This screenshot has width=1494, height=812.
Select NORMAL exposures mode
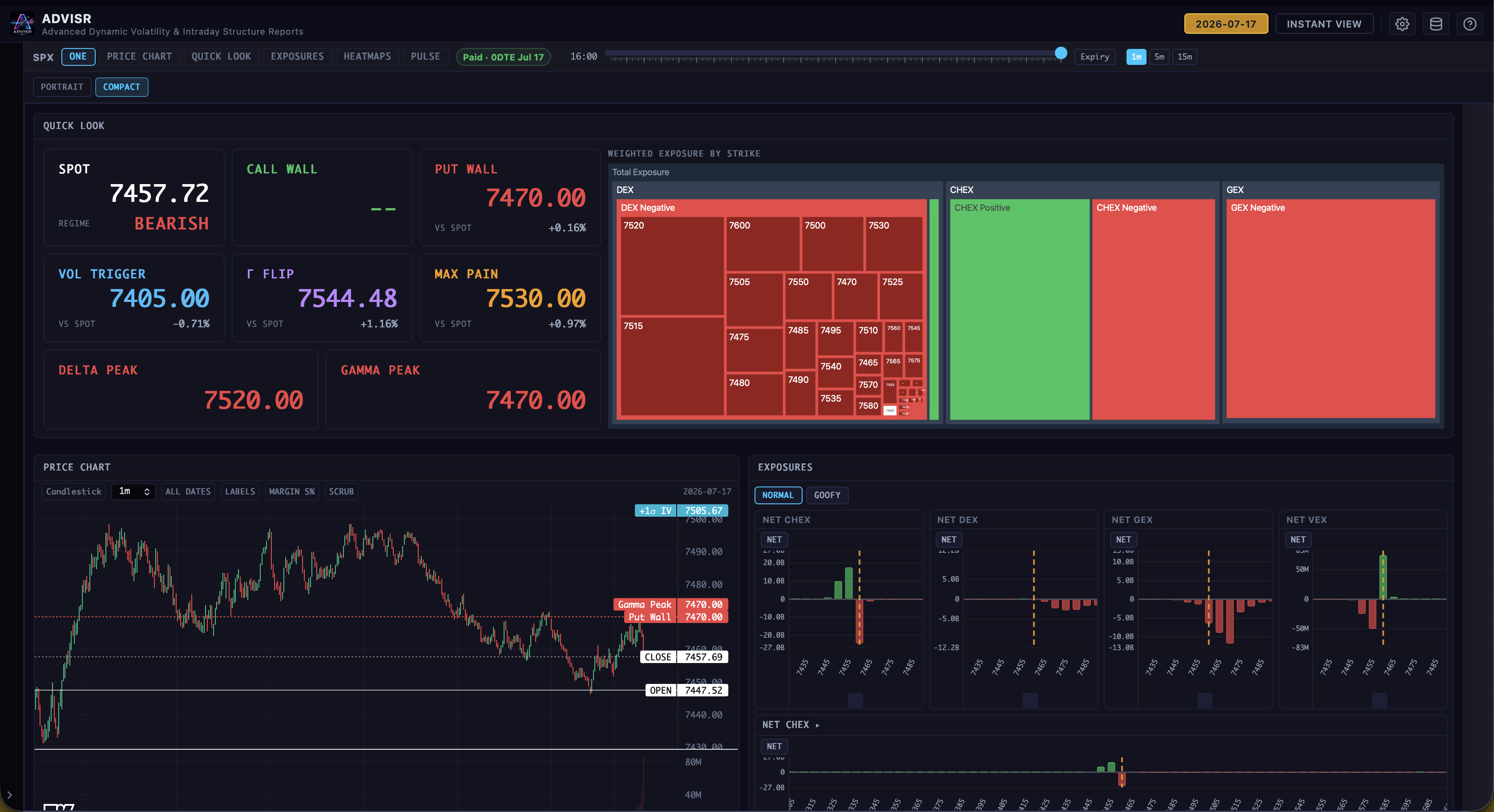(778, 495)
